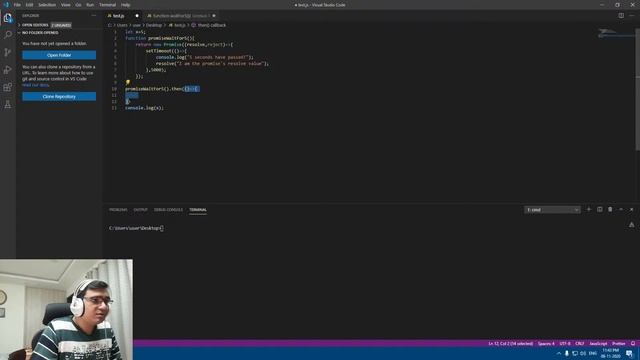The image size is (640, 360).
Task: Open the Selection menu
Action: (47, 5)
